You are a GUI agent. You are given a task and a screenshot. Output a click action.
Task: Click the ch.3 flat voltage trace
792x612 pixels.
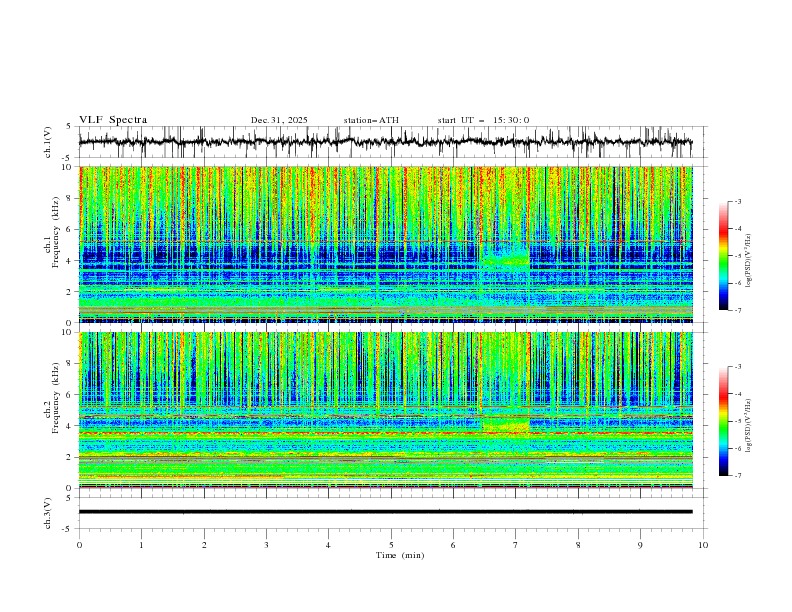[x=385, y=512]
